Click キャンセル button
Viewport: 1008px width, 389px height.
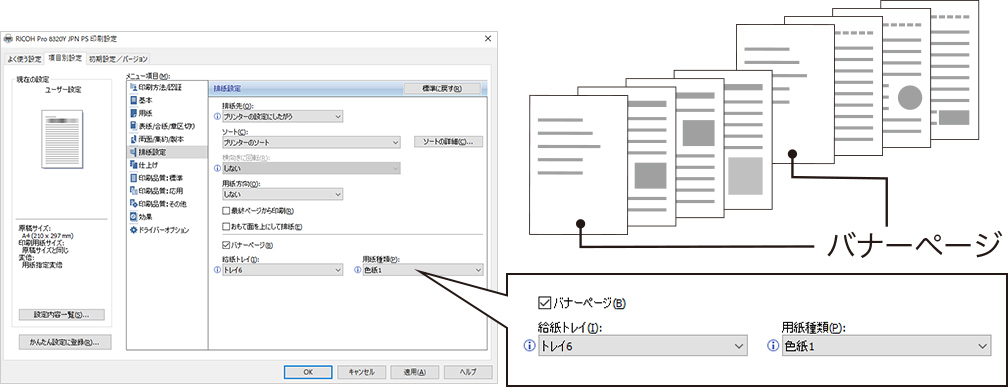coord(361,372)
